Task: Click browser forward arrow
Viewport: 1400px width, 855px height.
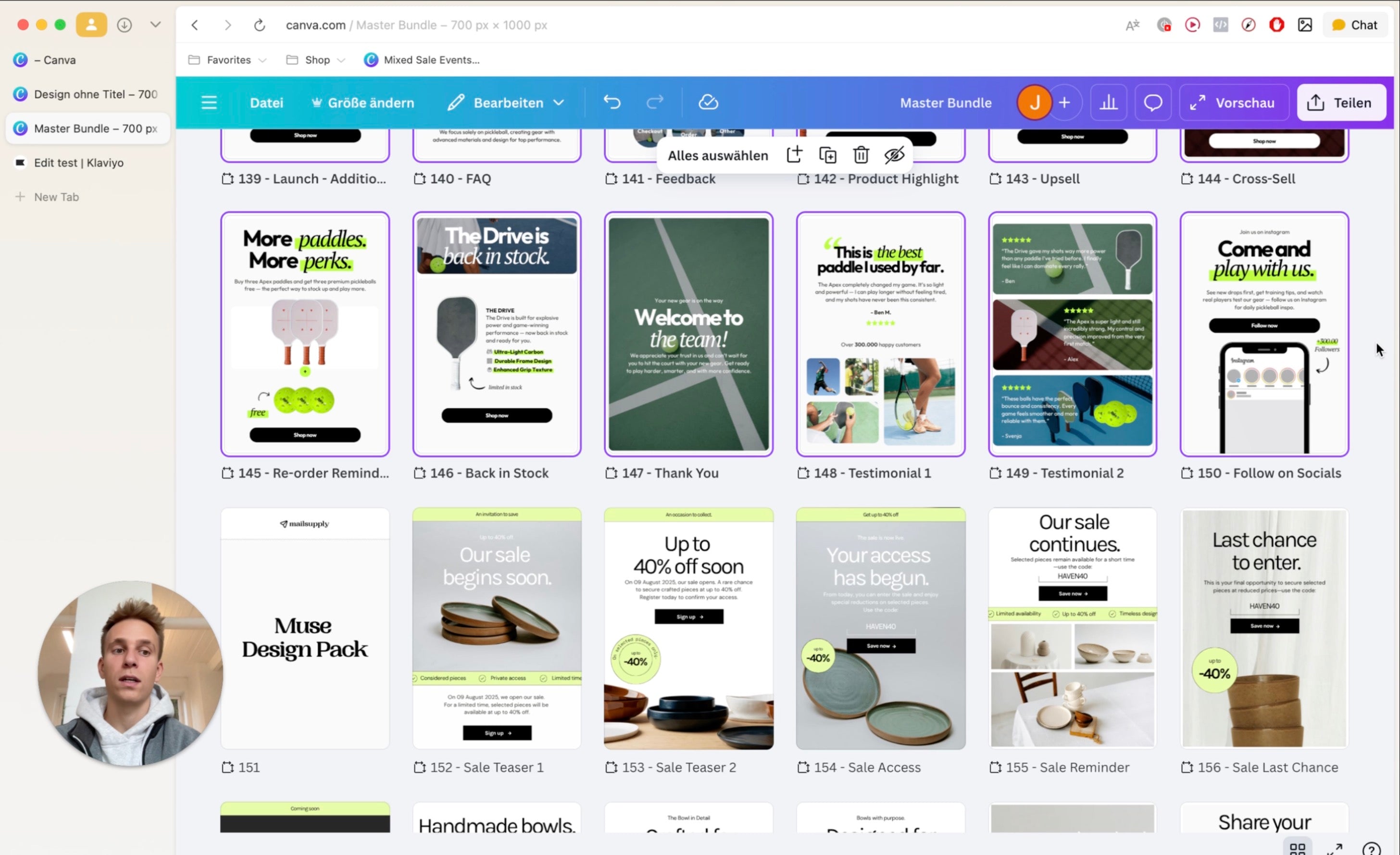Action: pos(228,25)
